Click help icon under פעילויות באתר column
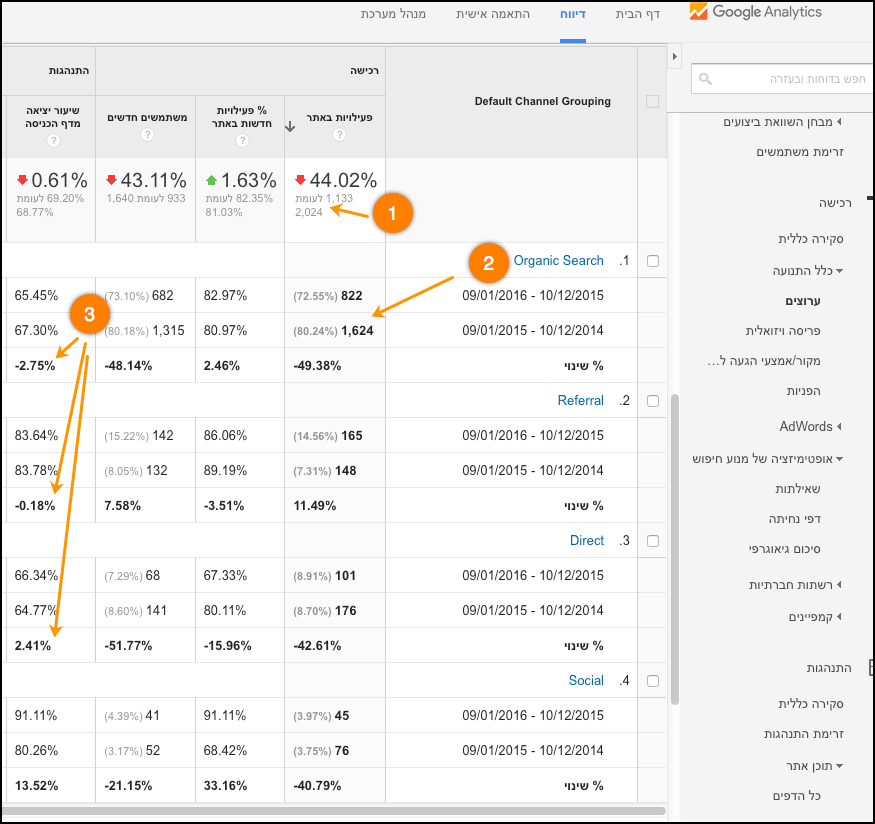The height and width of the screenshot is (824, 875). (x=335, y=135)
